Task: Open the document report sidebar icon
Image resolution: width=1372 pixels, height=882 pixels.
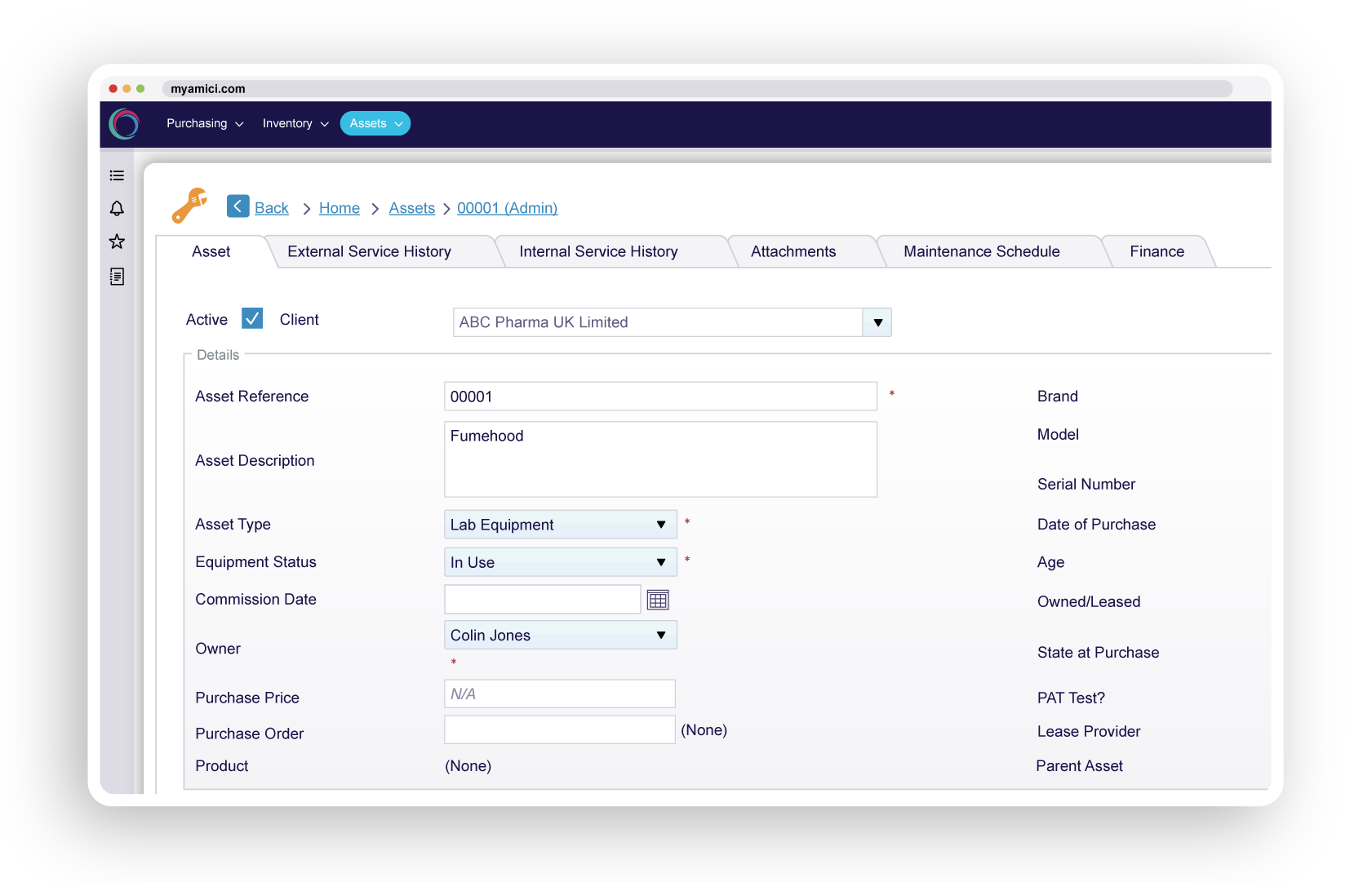Action: coord(117,277)
